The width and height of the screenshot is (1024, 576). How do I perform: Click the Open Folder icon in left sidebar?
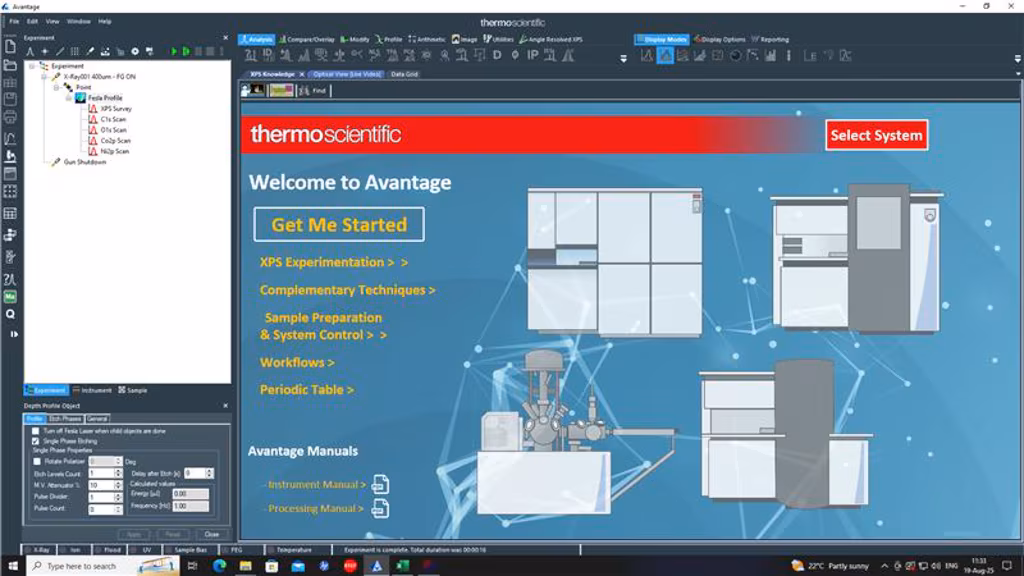tap(10, 65)
